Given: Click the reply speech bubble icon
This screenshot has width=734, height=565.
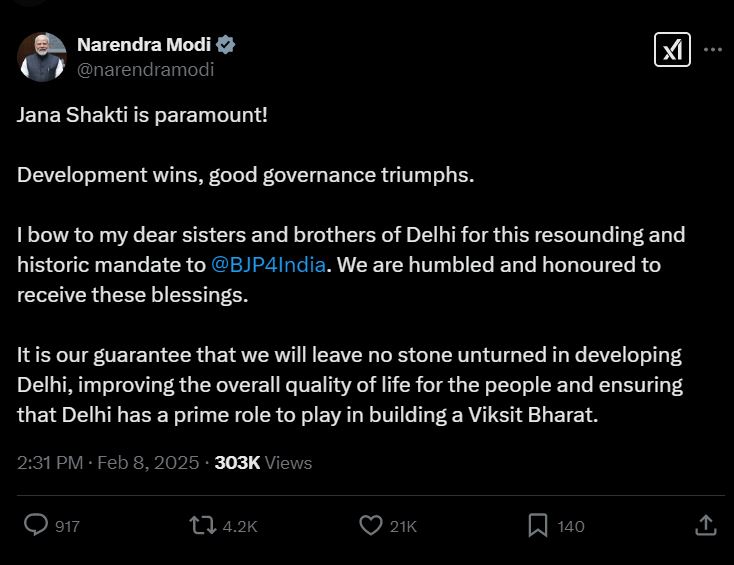Looking at the screenshot, I should (x=36, y=525).
